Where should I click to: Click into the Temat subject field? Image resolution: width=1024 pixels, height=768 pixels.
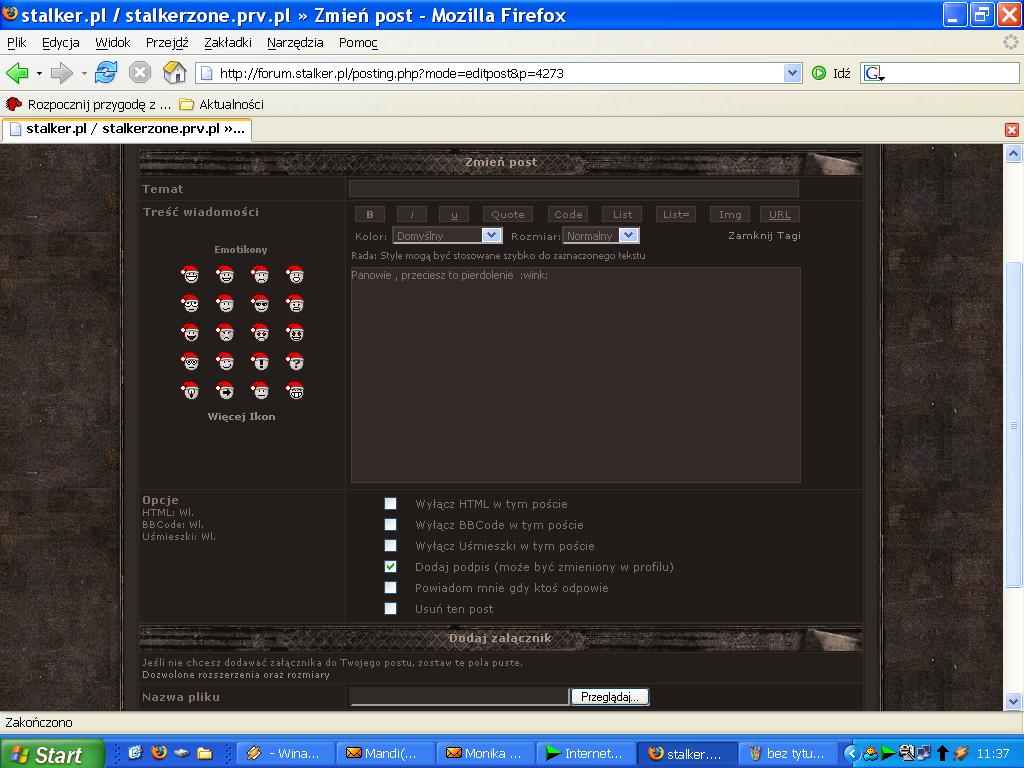click(573, 189)
